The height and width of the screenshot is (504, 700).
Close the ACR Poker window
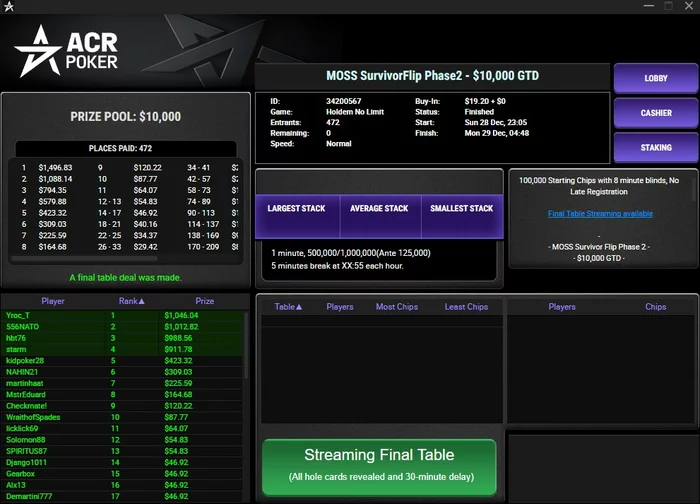(689, 6)
